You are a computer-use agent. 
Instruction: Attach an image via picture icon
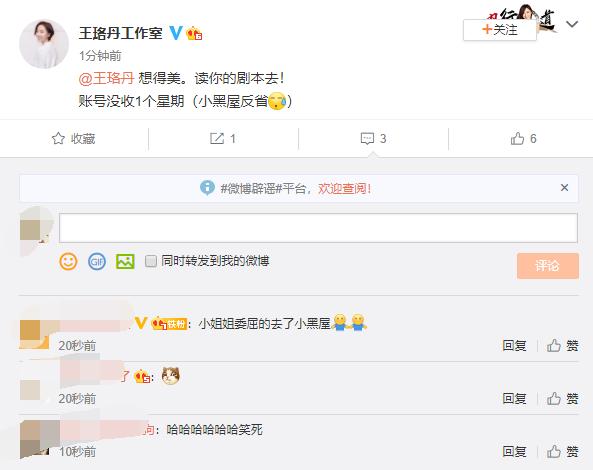125,261
